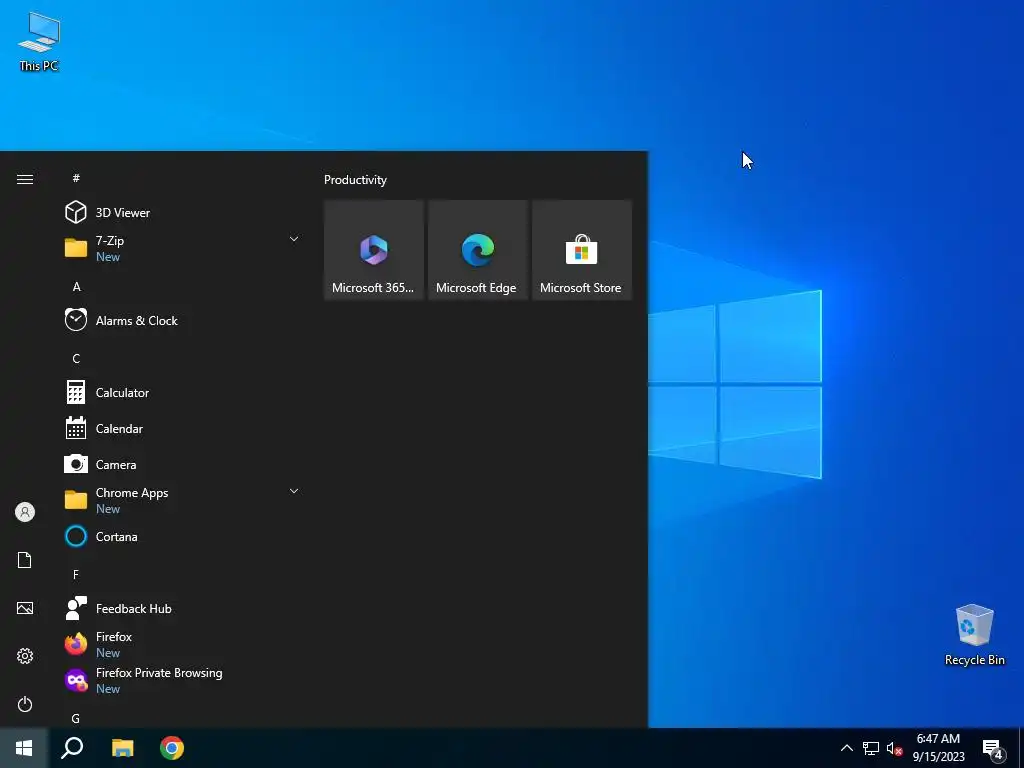The image size is (1024, 768).
Task: Open Settings gear in Start sidebar
Action: pyautogui.click(x=25, y=656)
